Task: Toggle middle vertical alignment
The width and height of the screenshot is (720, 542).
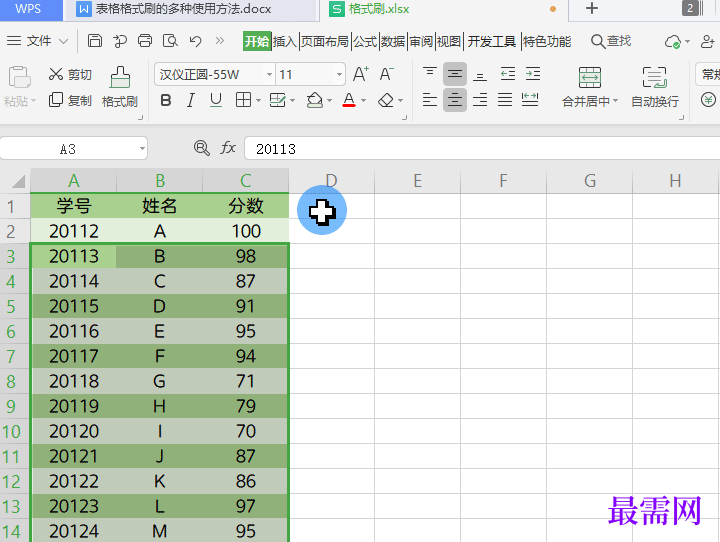Action: click(455, 73)
